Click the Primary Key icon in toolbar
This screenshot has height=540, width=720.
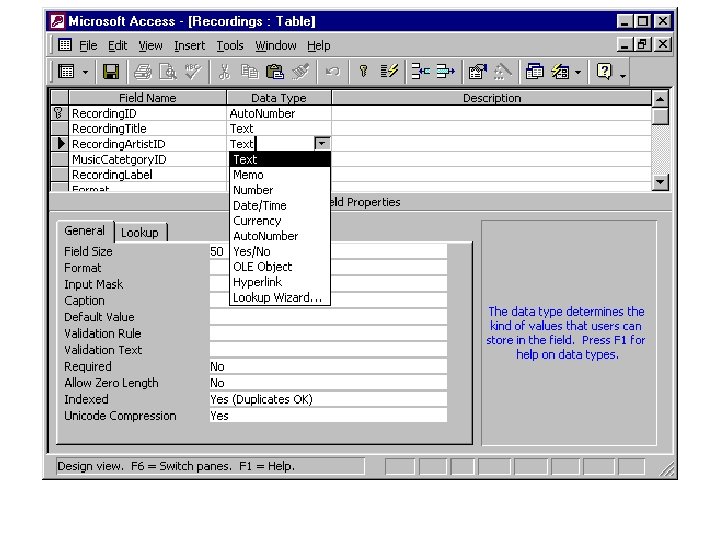363,71
